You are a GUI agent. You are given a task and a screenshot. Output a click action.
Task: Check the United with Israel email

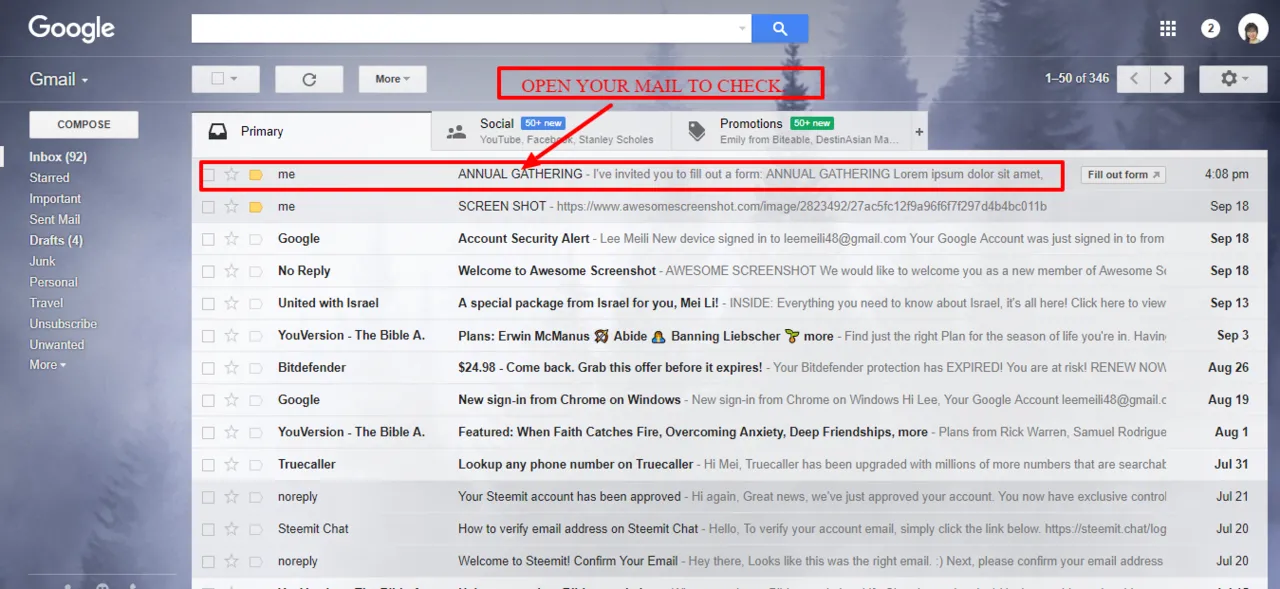click(209, 303)
